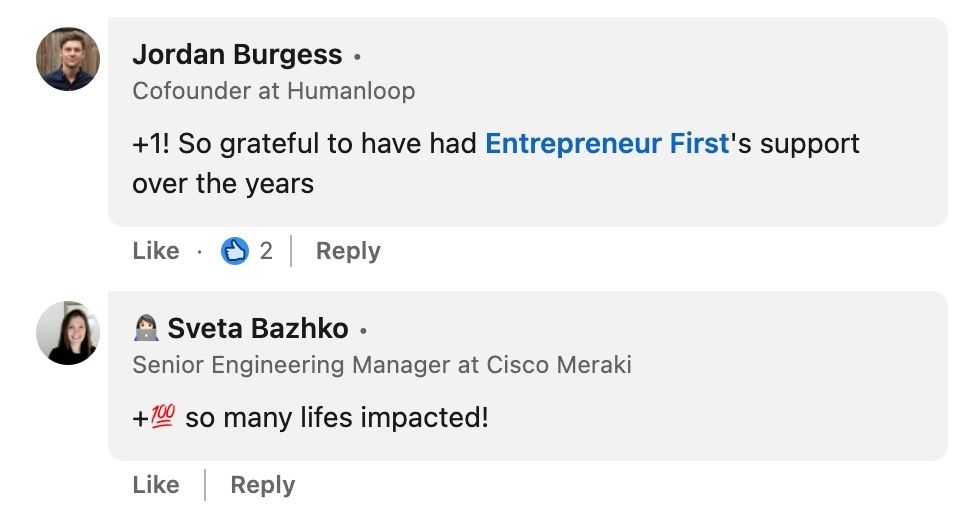Click the blue thumbs-up reaction icon
This screenshot has width=966, height=514.
click(x=234, y=251)
